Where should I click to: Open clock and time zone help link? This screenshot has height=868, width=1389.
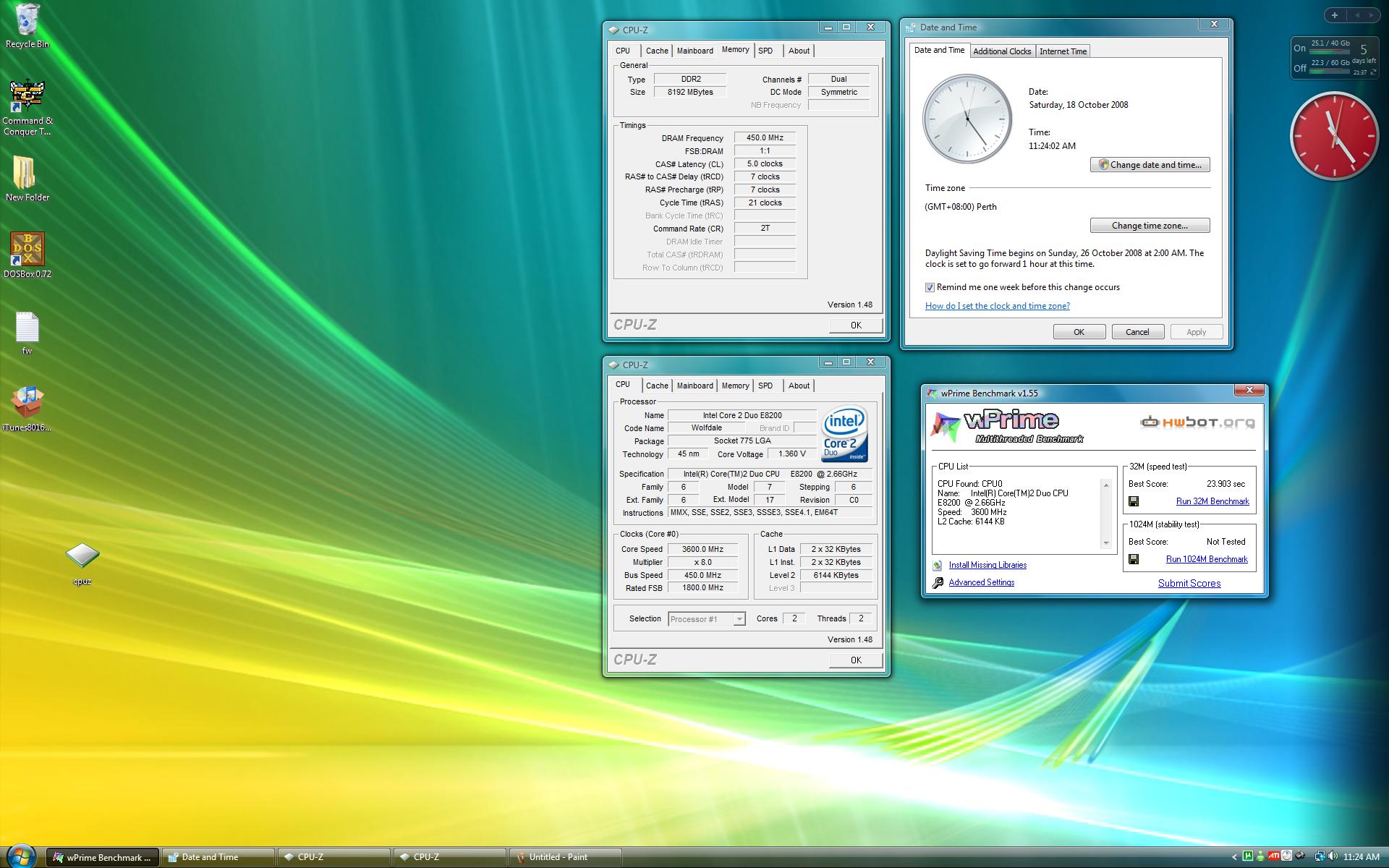(997, 306)
